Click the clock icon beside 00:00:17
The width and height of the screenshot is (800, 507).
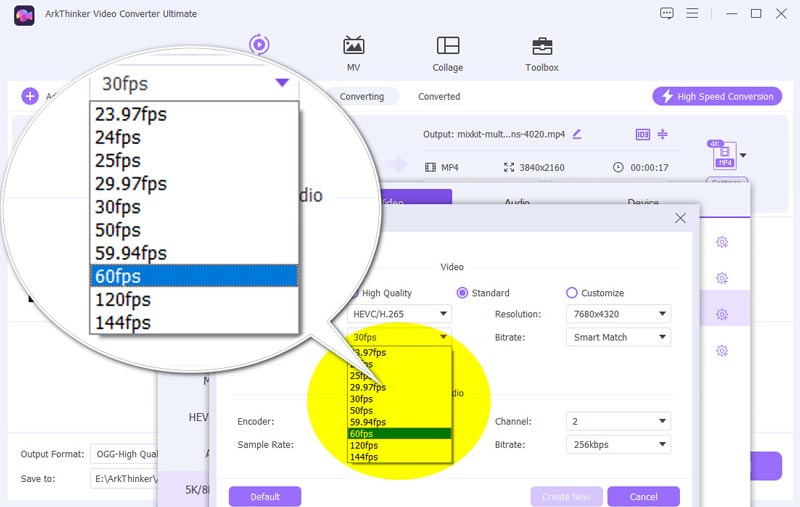pyautogui.click(x=618, y=167)
